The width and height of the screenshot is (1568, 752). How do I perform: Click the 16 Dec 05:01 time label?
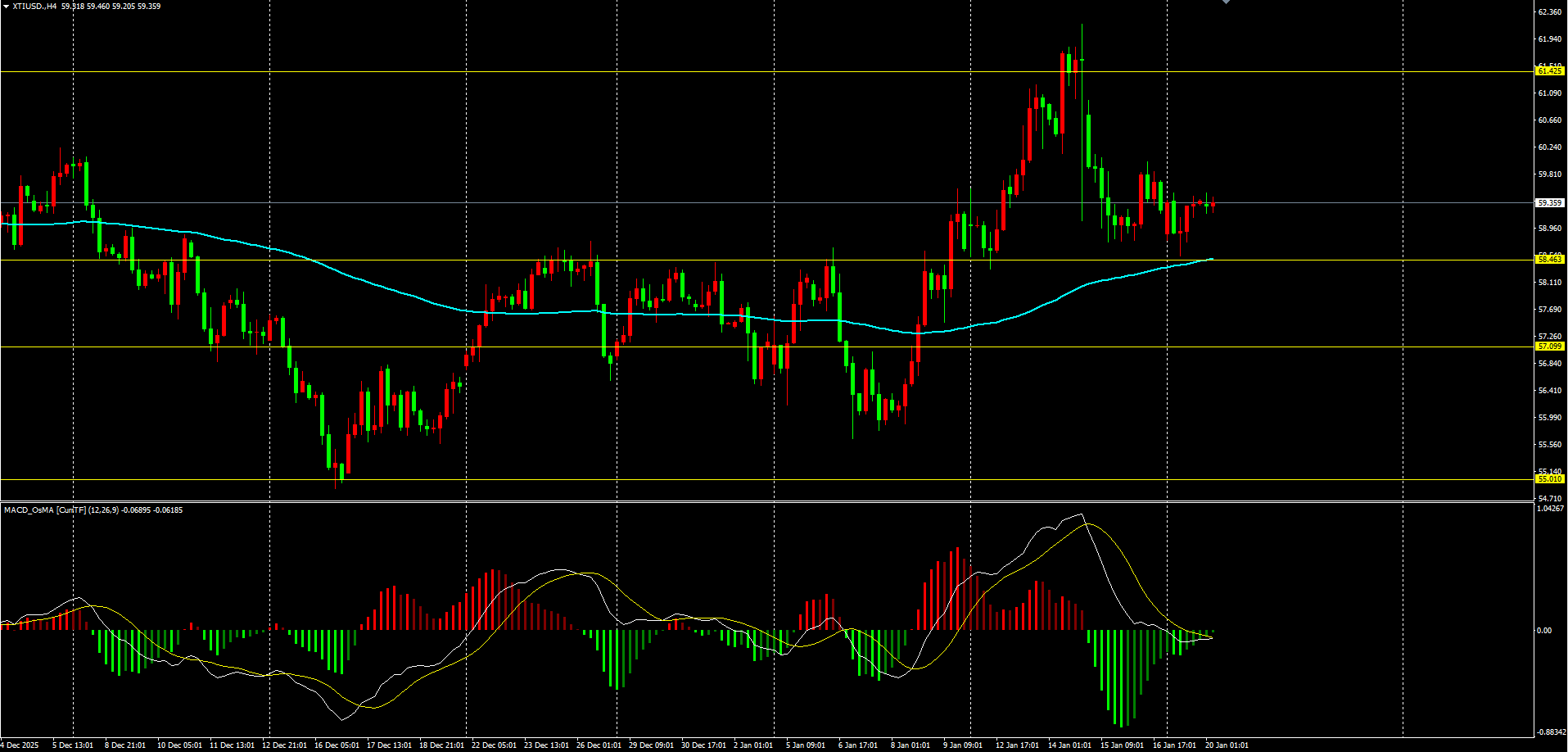click(x=337, y=745)
